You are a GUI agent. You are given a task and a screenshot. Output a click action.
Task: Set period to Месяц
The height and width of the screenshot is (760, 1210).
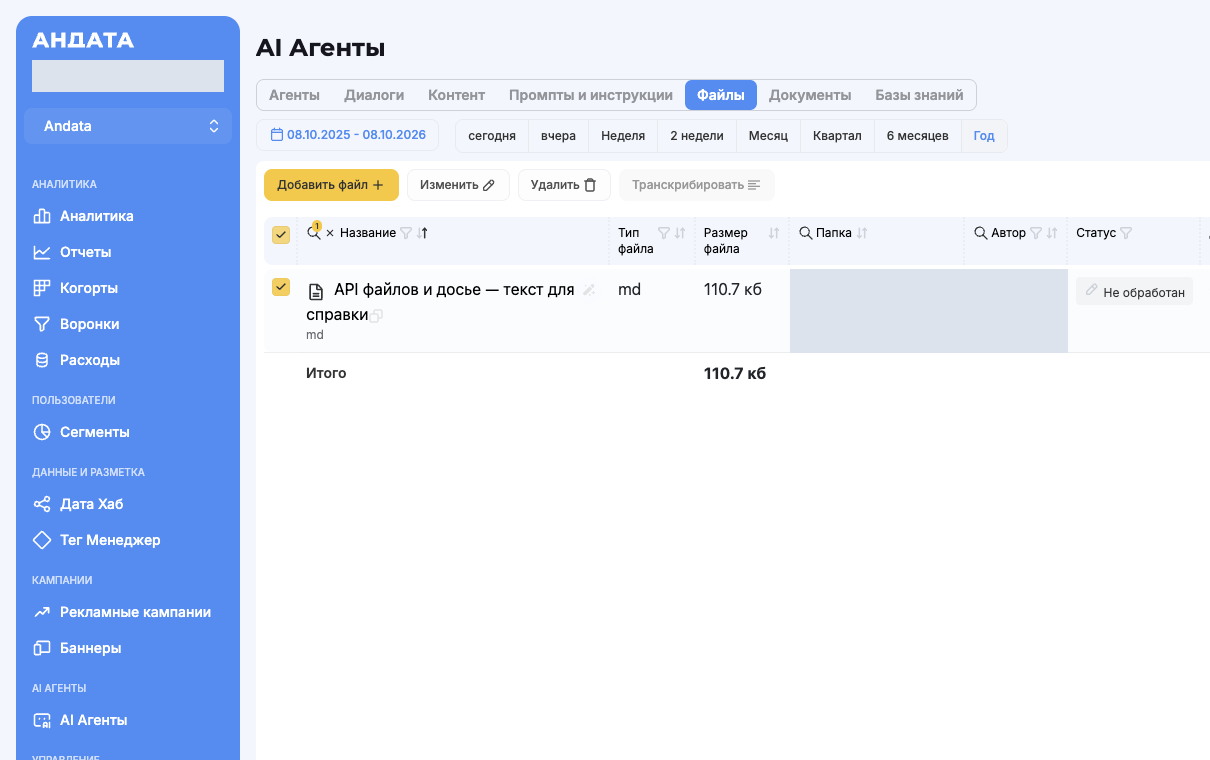[x=768, y=136]
